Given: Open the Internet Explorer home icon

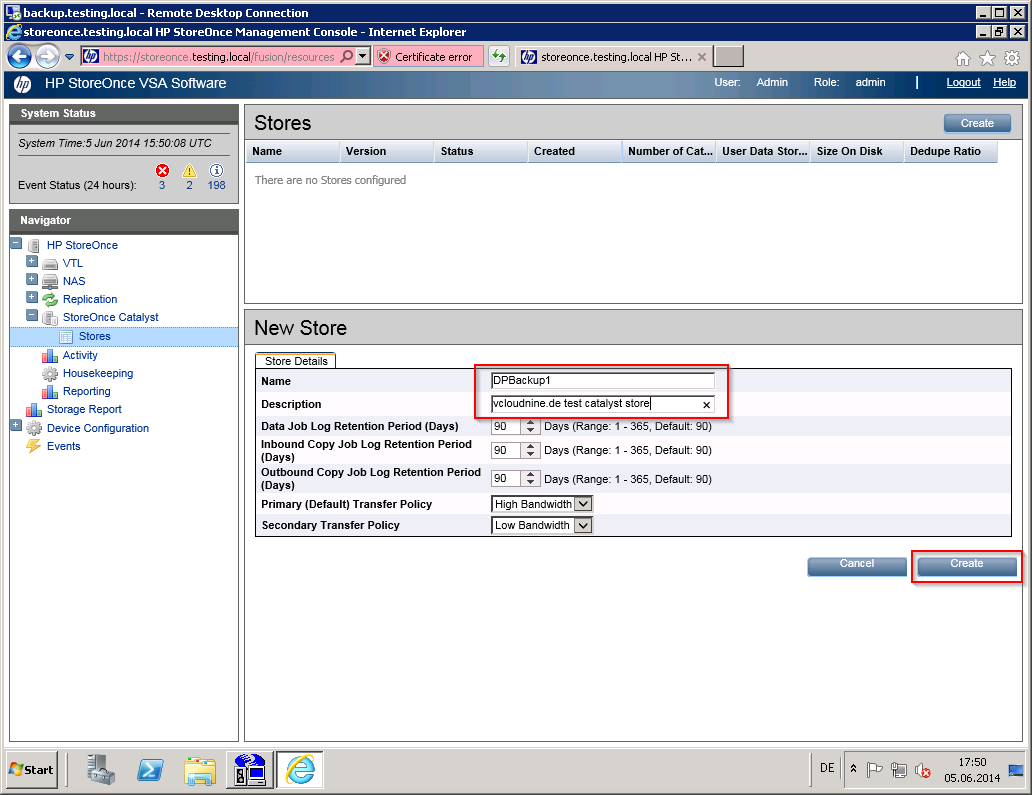Looking at the screenshot, I should point(962,59).
